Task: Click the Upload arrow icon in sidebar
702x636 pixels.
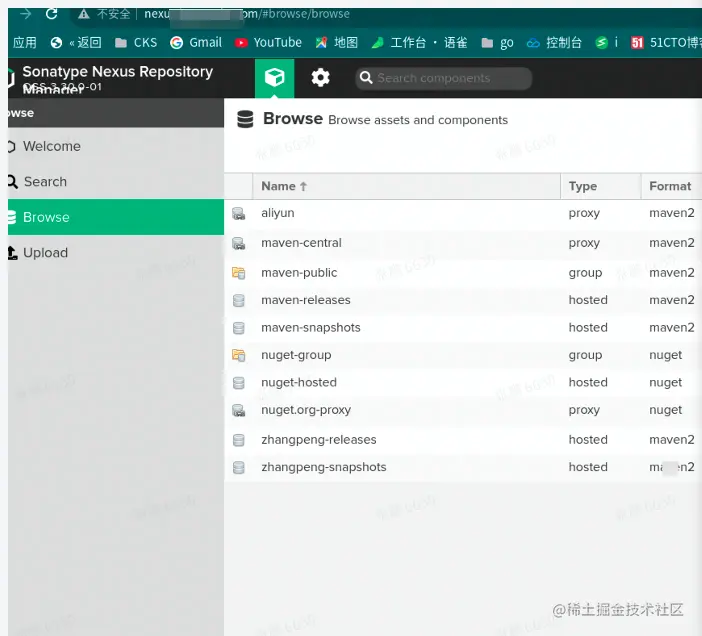Action: [13, 252]
